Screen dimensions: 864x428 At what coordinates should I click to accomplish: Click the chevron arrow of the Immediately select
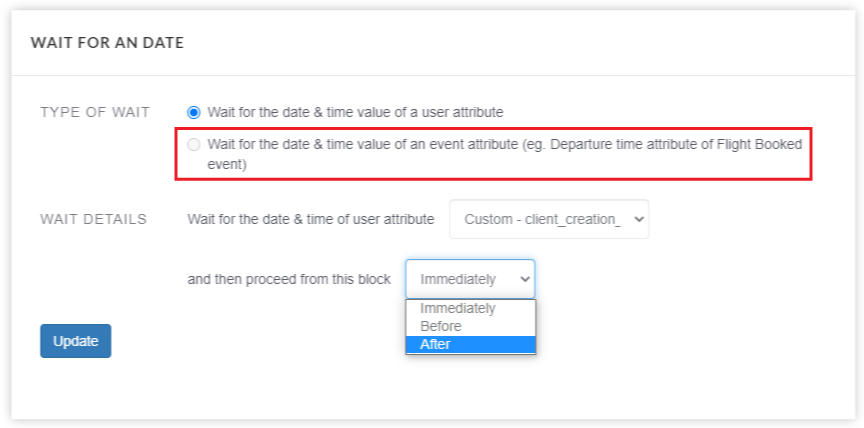[x=525, y=279]
